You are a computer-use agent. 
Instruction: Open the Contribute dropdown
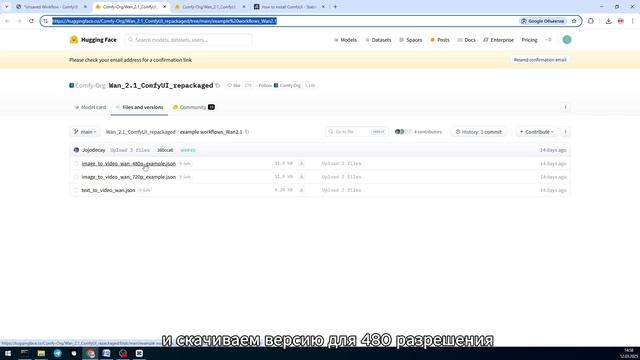pyautogui.click(x=537, y=132)
